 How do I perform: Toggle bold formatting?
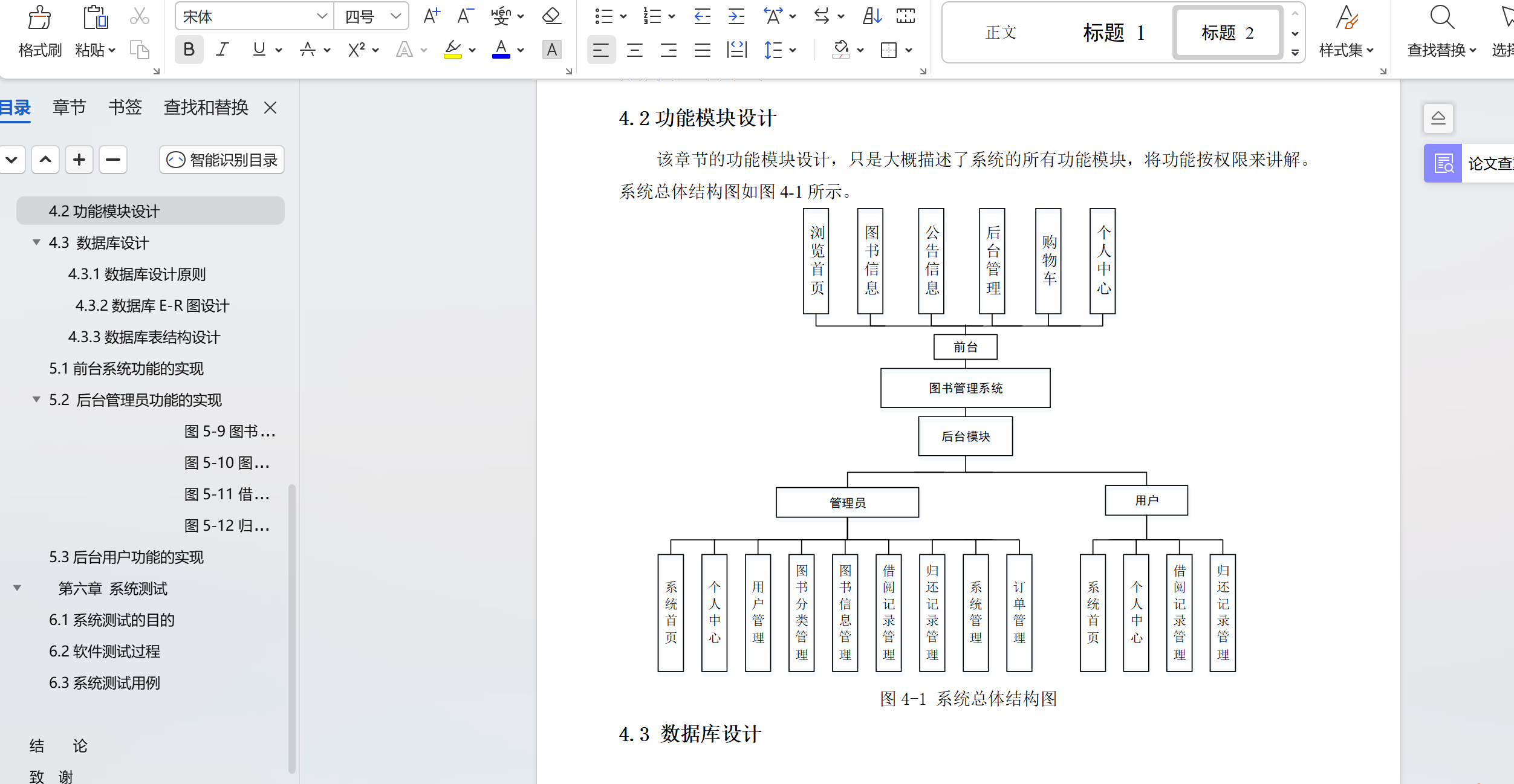(x=189, y=50)
